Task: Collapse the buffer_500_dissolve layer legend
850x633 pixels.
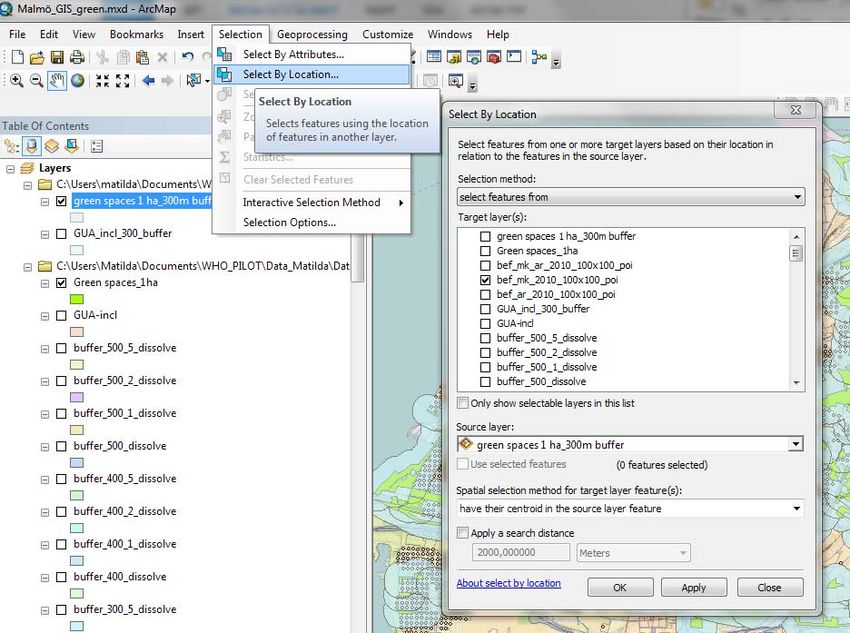Action: coord(44,447)
